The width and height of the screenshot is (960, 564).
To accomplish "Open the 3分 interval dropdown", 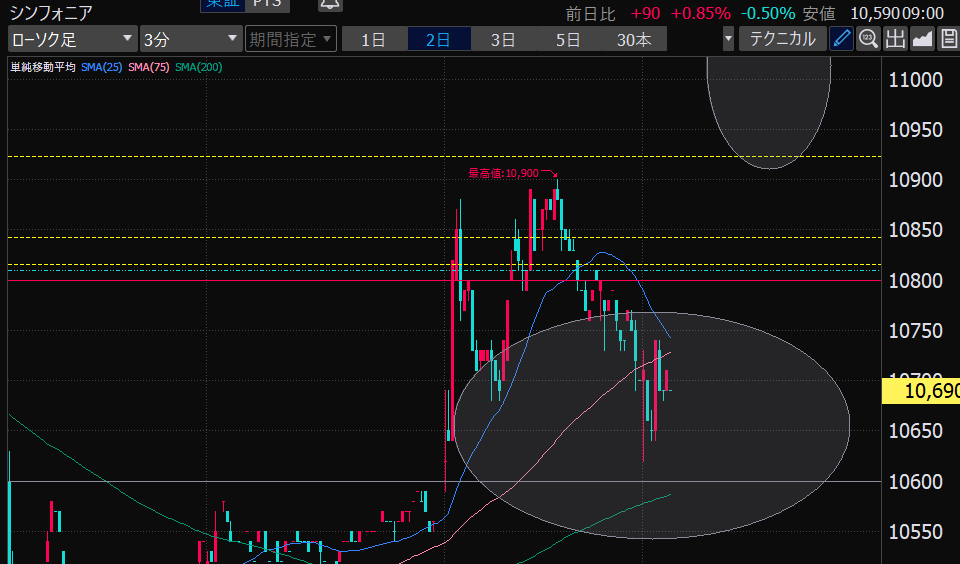I will (x=190, y=39).
